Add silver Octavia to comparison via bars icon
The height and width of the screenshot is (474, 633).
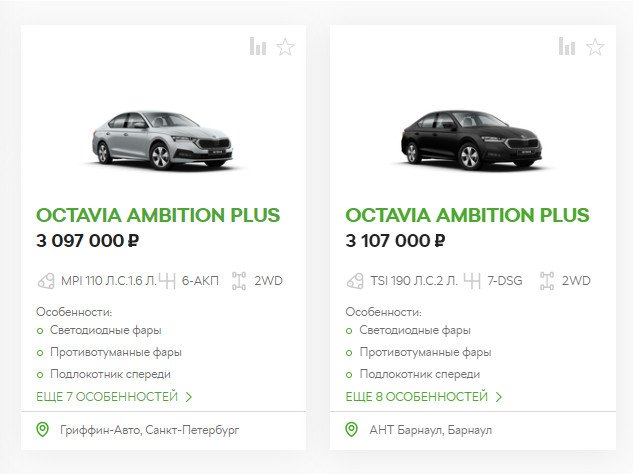click(x=258, y=46)
